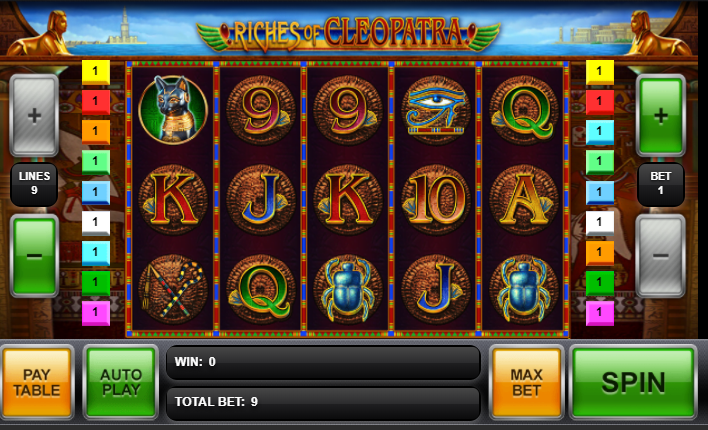The width and height of the screenshot is (708, 430).
Task: Select the magenta payline marker on the left
Action: 96,313
